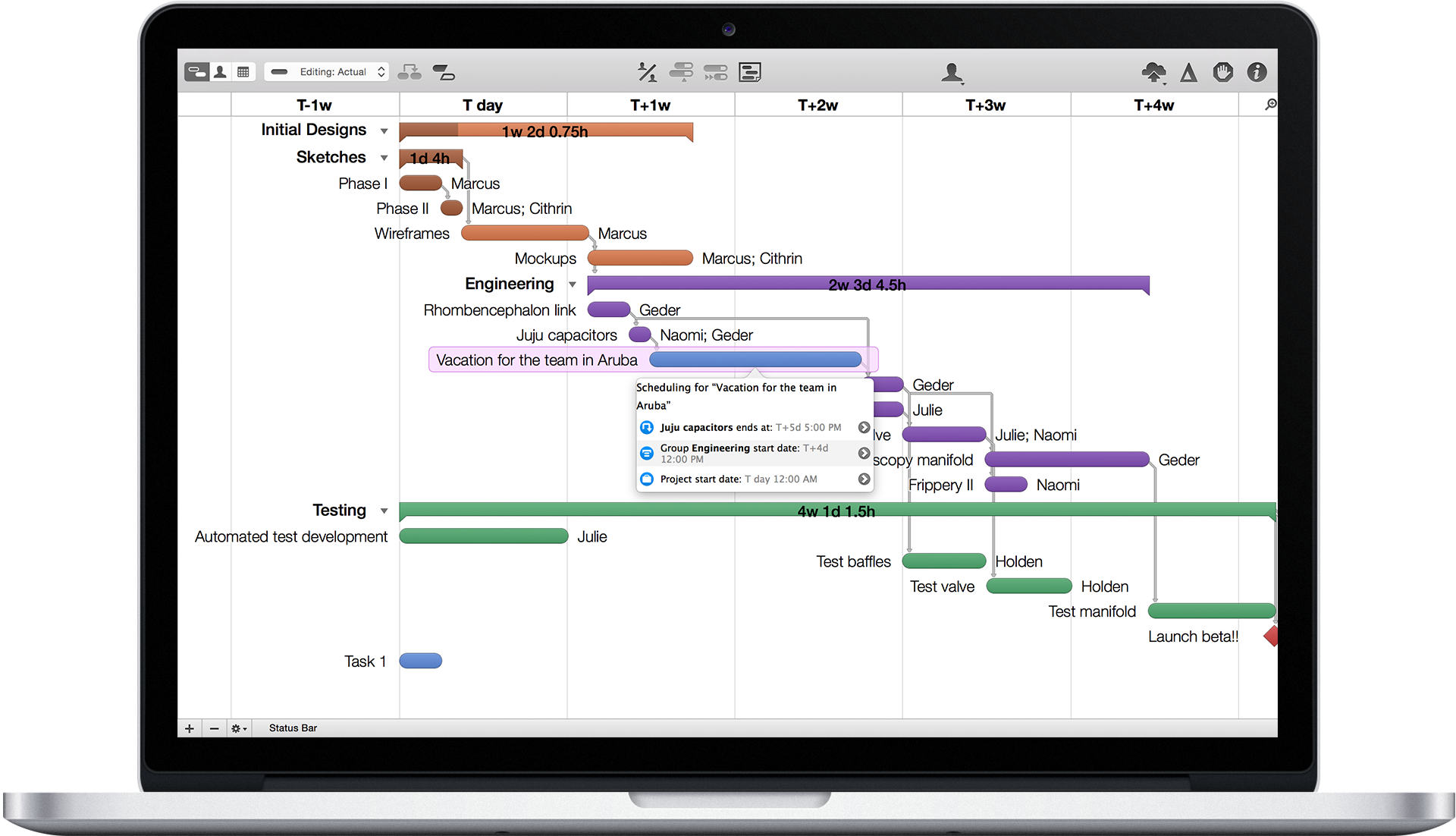Image resolution: width=1456 pixels, height=836 pixels.
Task: Select the Test valve bar
Action: click(x=1029, y=586)
